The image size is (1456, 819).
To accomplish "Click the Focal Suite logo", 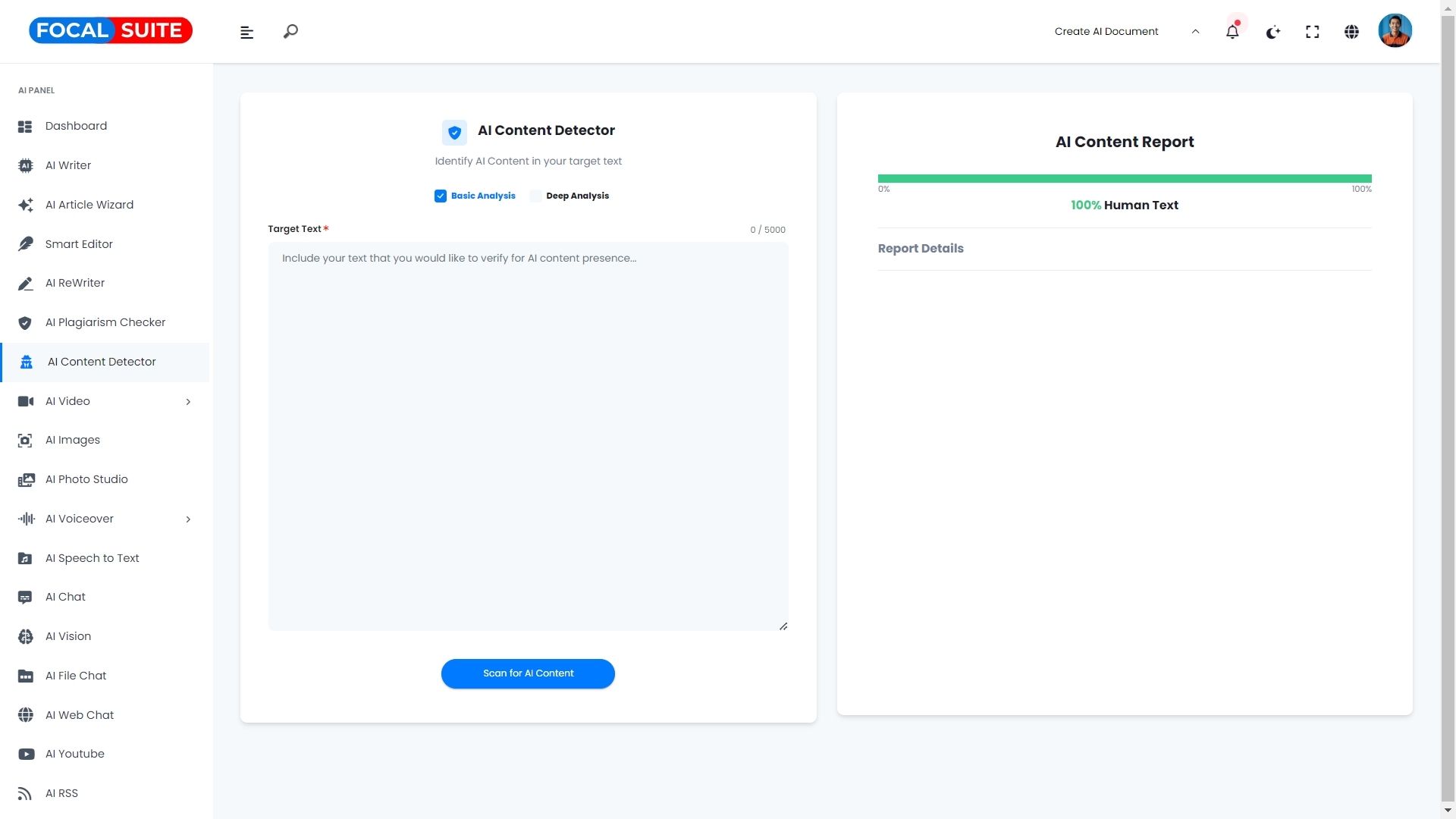I will [111, 30].
